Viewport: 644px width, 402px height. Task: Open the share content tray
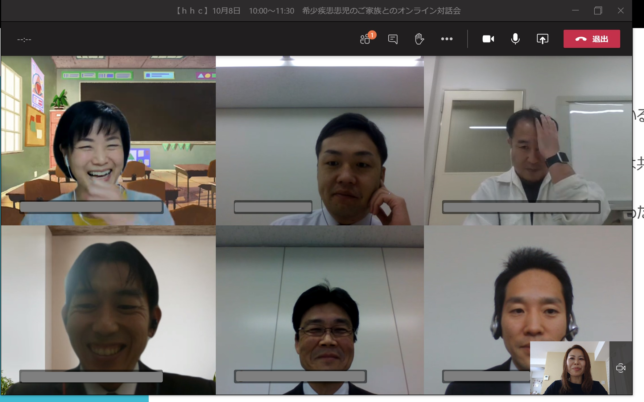coord(542,39)
